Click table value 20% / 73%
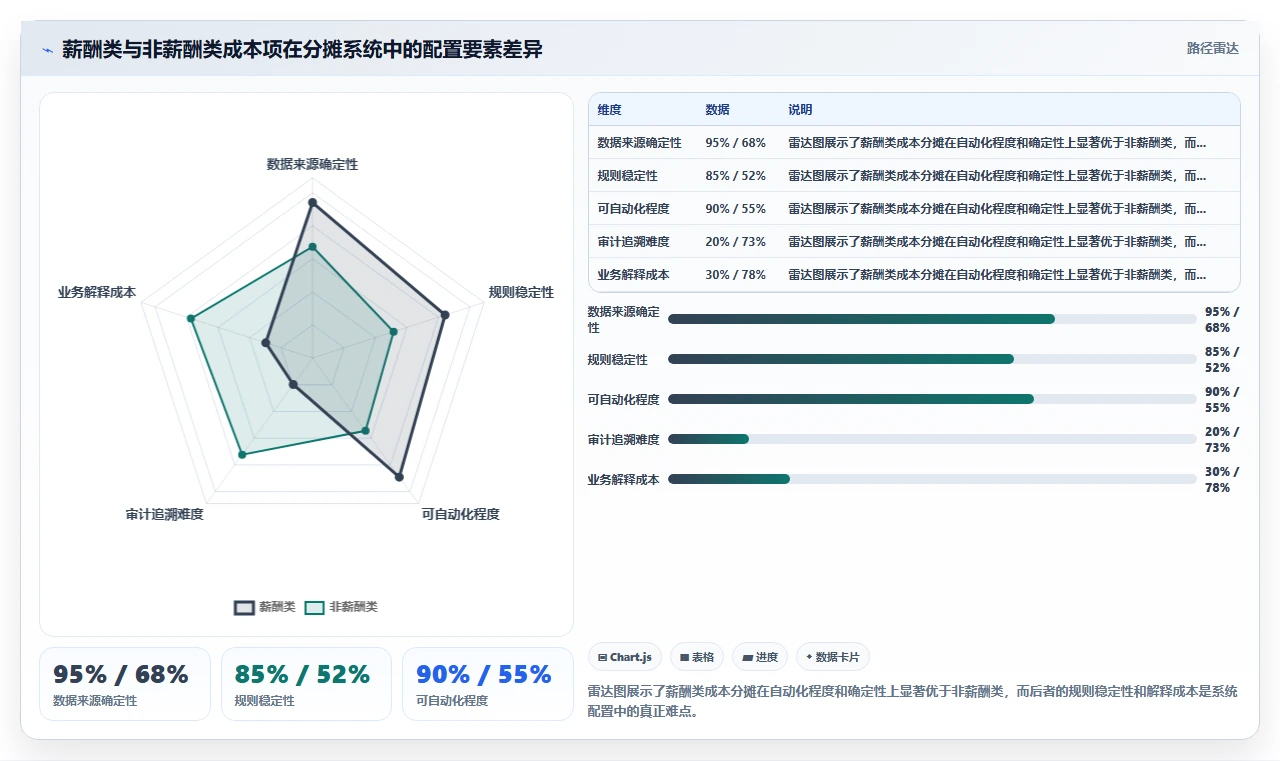This screenshot has width=1280, height=761. tap(735, 242)
